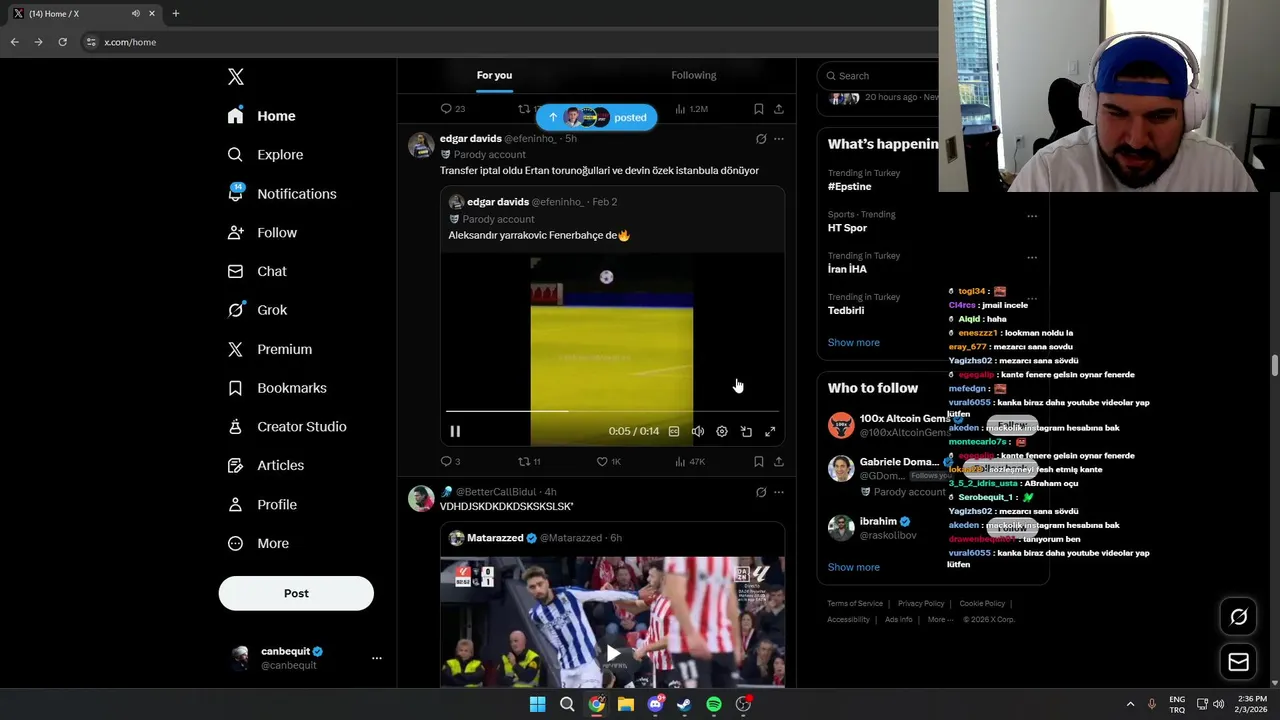Image resolution: width=1280 pixels, height=720 pixels.
Task: Open more options on BetterCallBidul post
Action: (x=779, y=492)
